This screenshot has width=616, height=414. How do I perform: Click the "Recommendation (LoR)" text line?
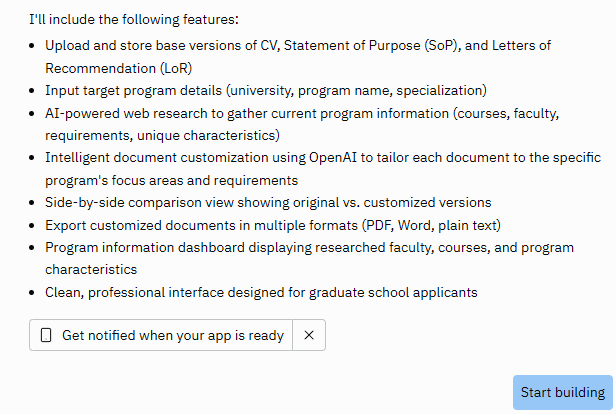(119, 68)
